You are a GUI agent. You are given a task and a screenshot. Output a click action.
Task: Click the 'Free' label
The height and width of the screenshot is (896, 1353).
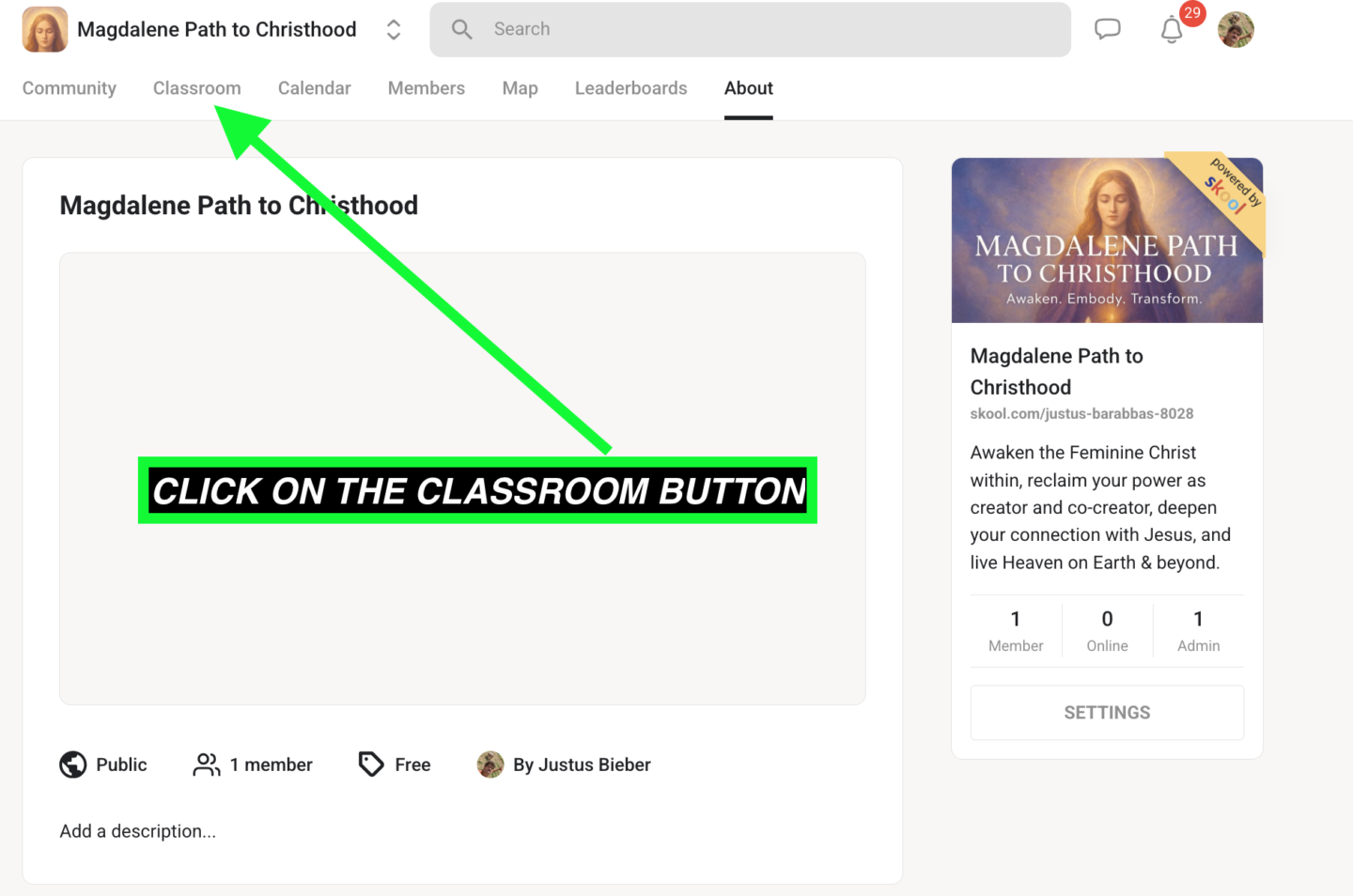pos(412,765)
